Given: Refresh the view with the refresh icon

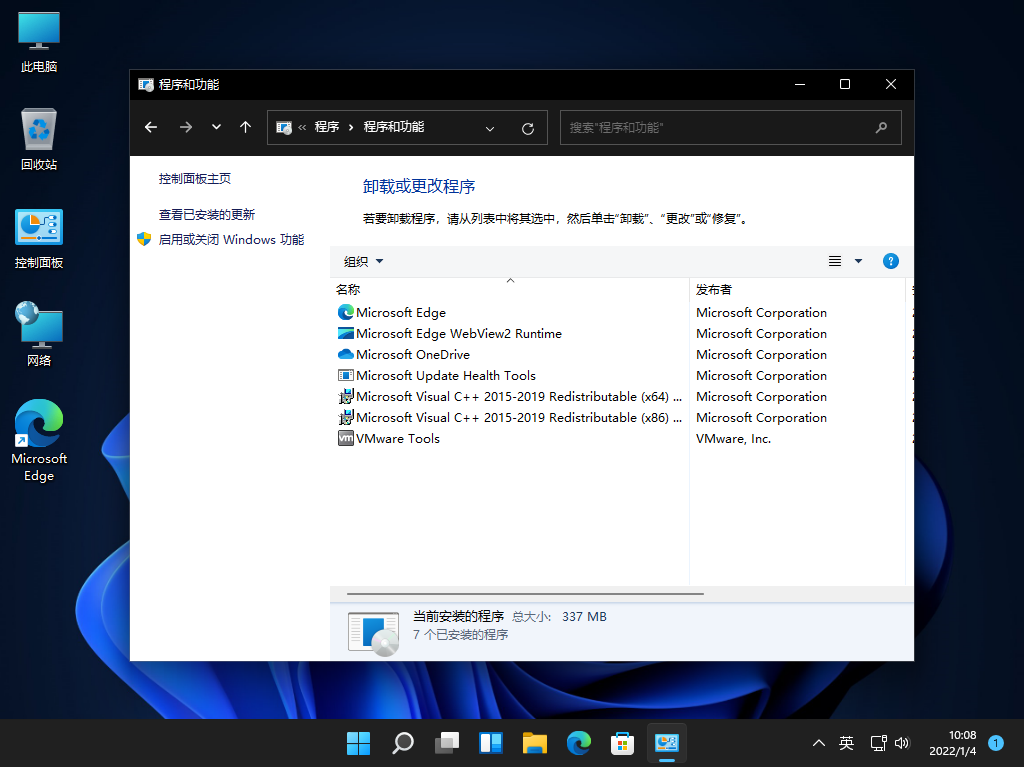Looking at the screenshot, I should point(529,127).
